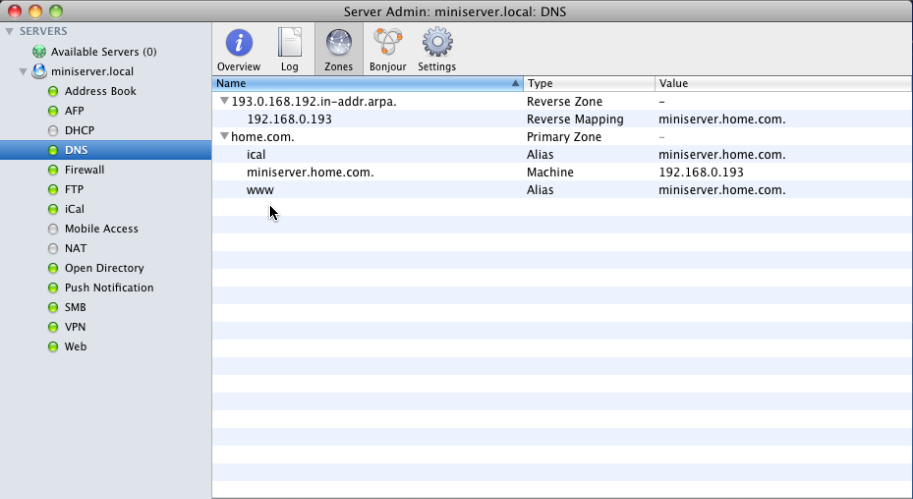Click the Firewall status light
The image size is (913, 499).
tap(53, 169)
